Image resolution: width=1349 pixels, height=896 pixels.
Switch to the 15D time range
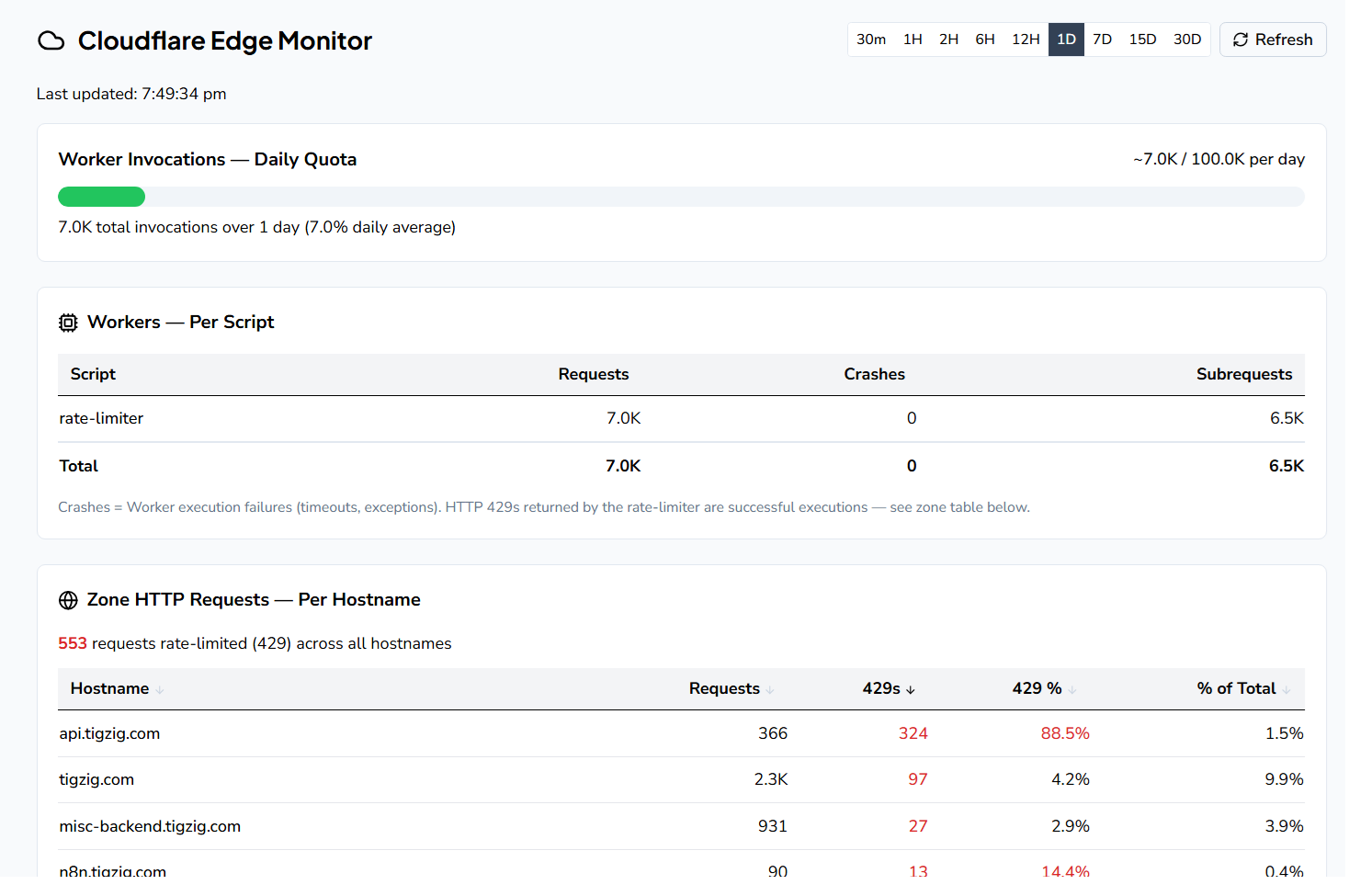point(1142,40)
